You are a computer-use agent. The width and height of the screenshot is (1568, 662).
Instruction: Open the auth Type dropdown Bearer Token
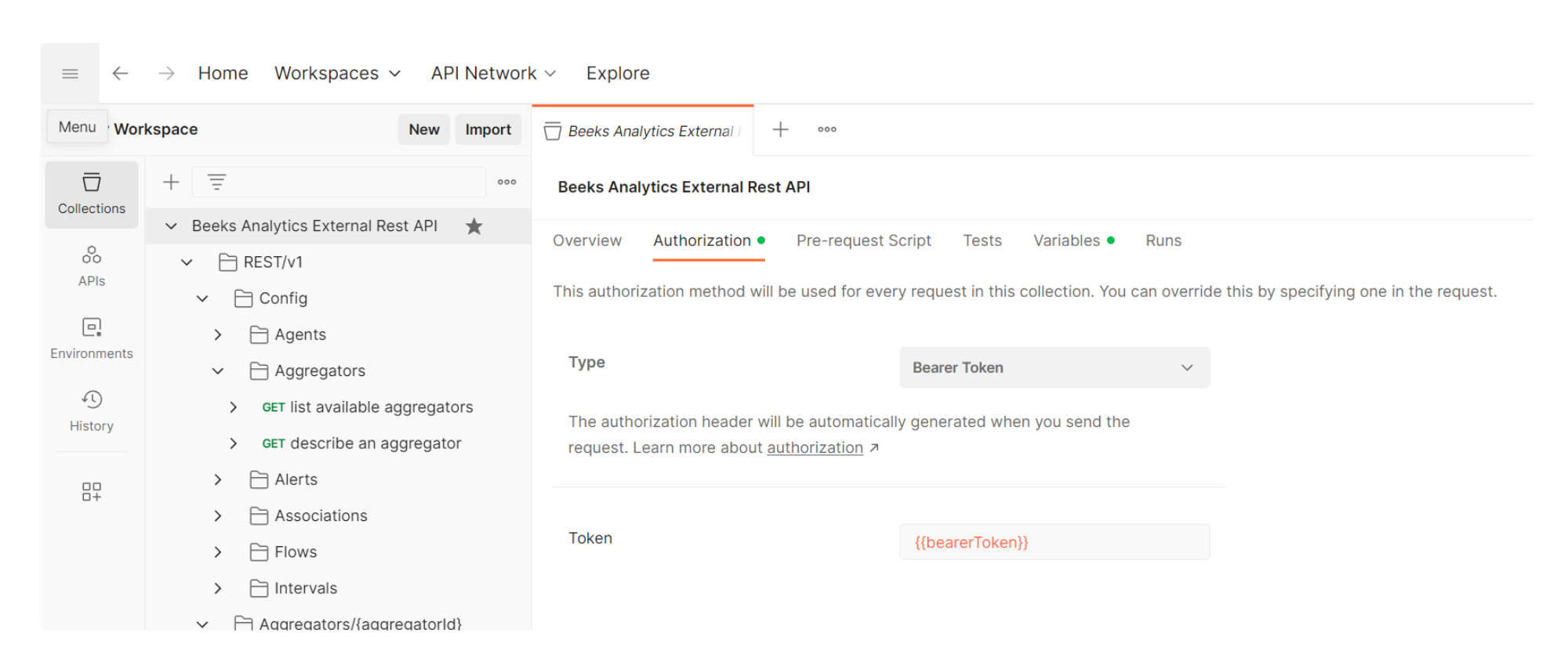tap(1054, 367)
